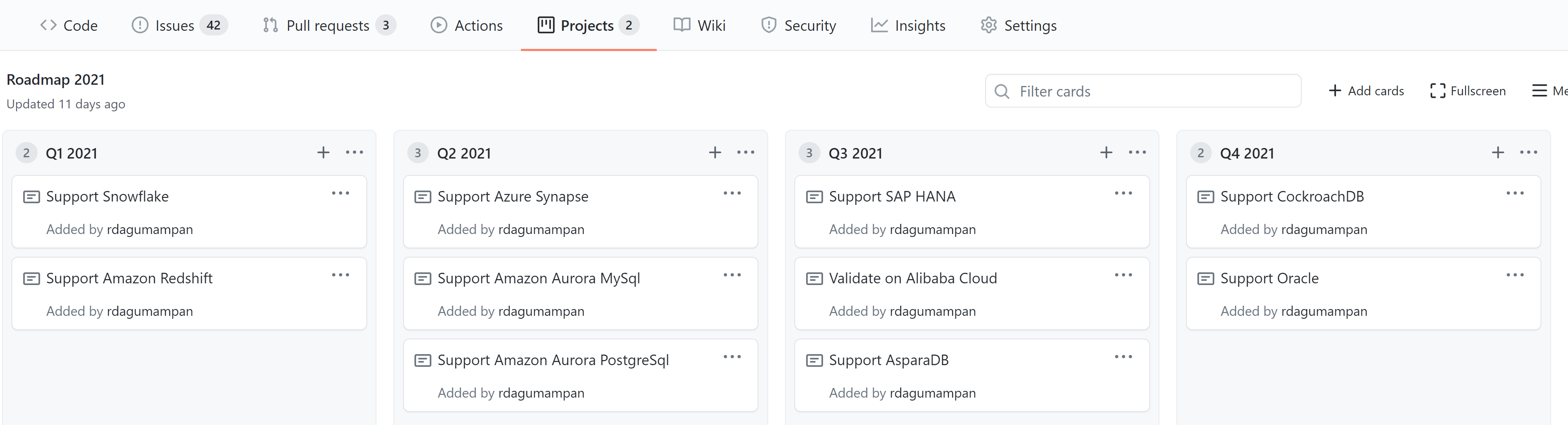Click the note icon on Support Oracle card
The width and height of the screenshot is (1568, 425).
coord(1205,278)
